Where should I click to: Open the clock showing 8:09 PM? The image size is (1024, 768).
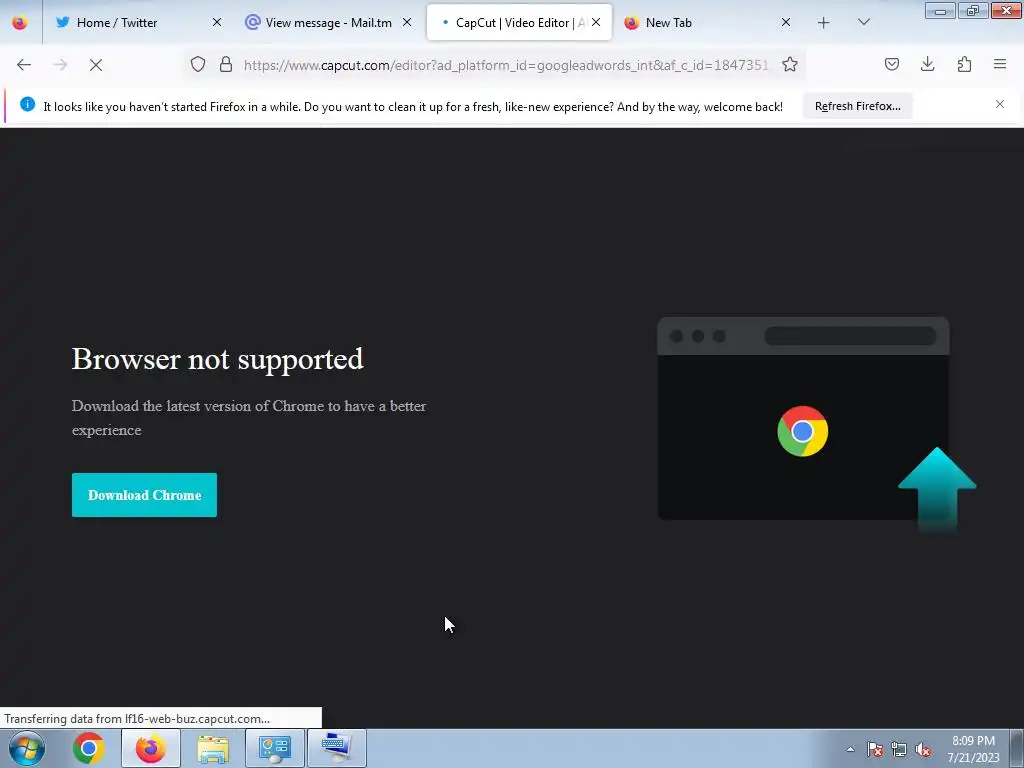click(973, 748)
